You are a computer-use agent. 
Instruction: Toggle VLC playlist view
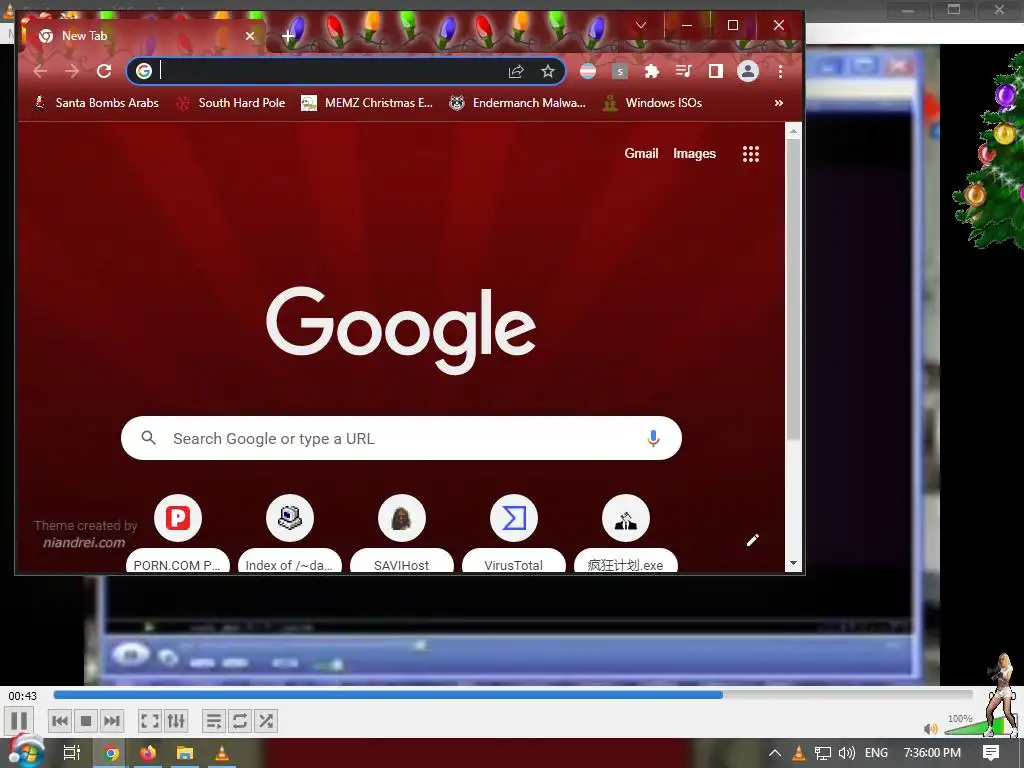coord(214,721)
